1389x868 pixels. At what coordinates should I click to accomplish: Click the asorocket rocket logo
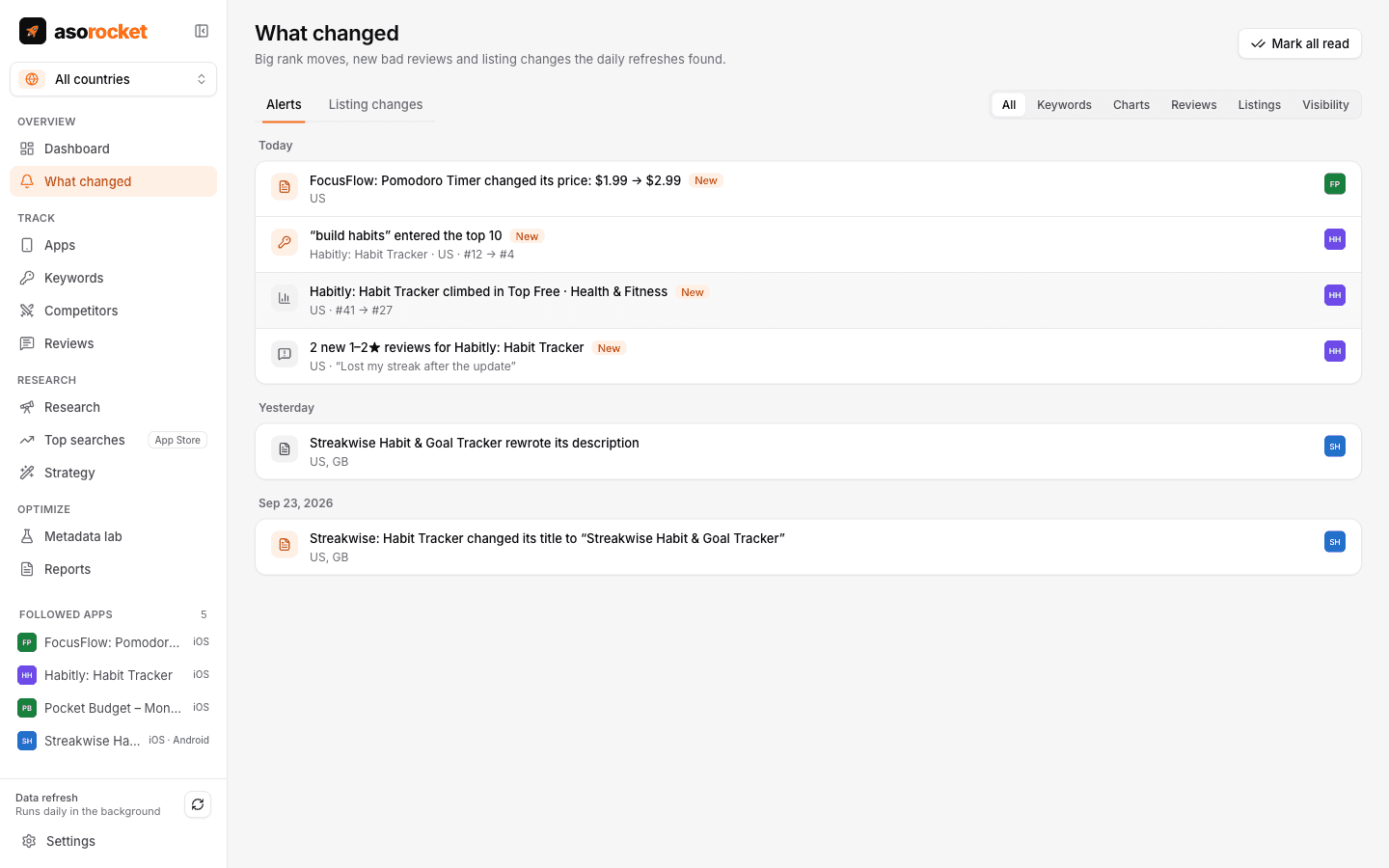click(x=33, y=31)
